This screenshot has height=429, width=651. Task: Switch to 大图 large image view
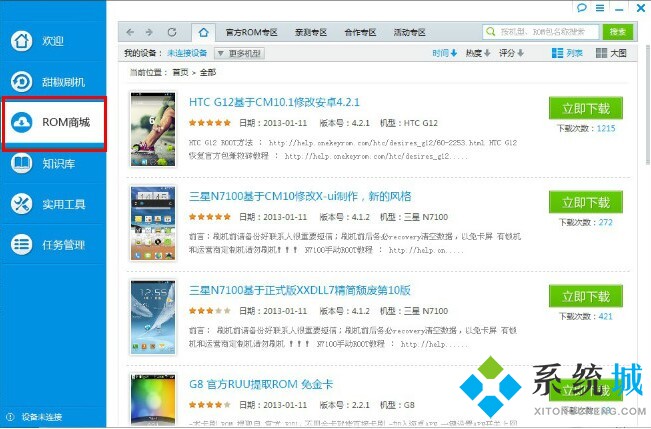pyautogui.click(x=611, y=53)
